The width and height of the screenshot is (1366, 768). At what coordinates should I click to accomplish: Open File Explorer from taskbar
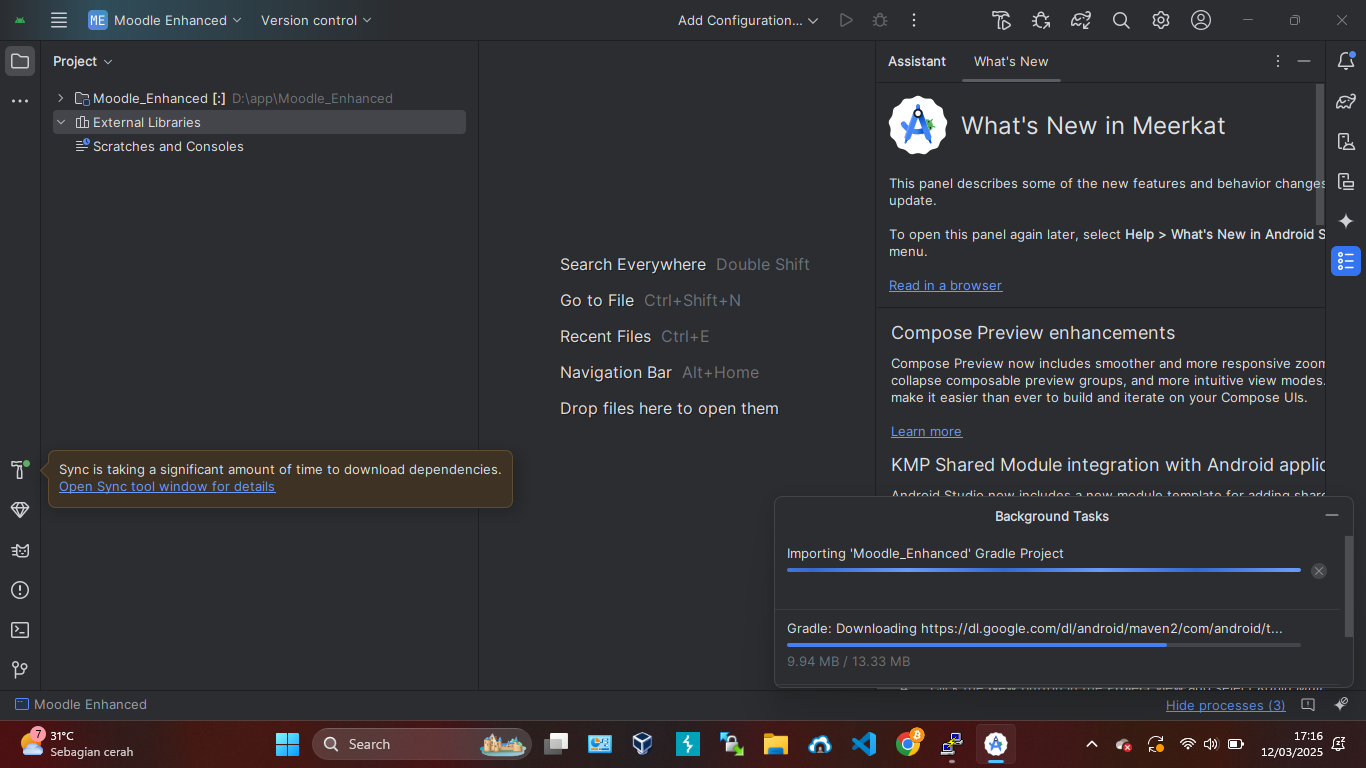775,744
